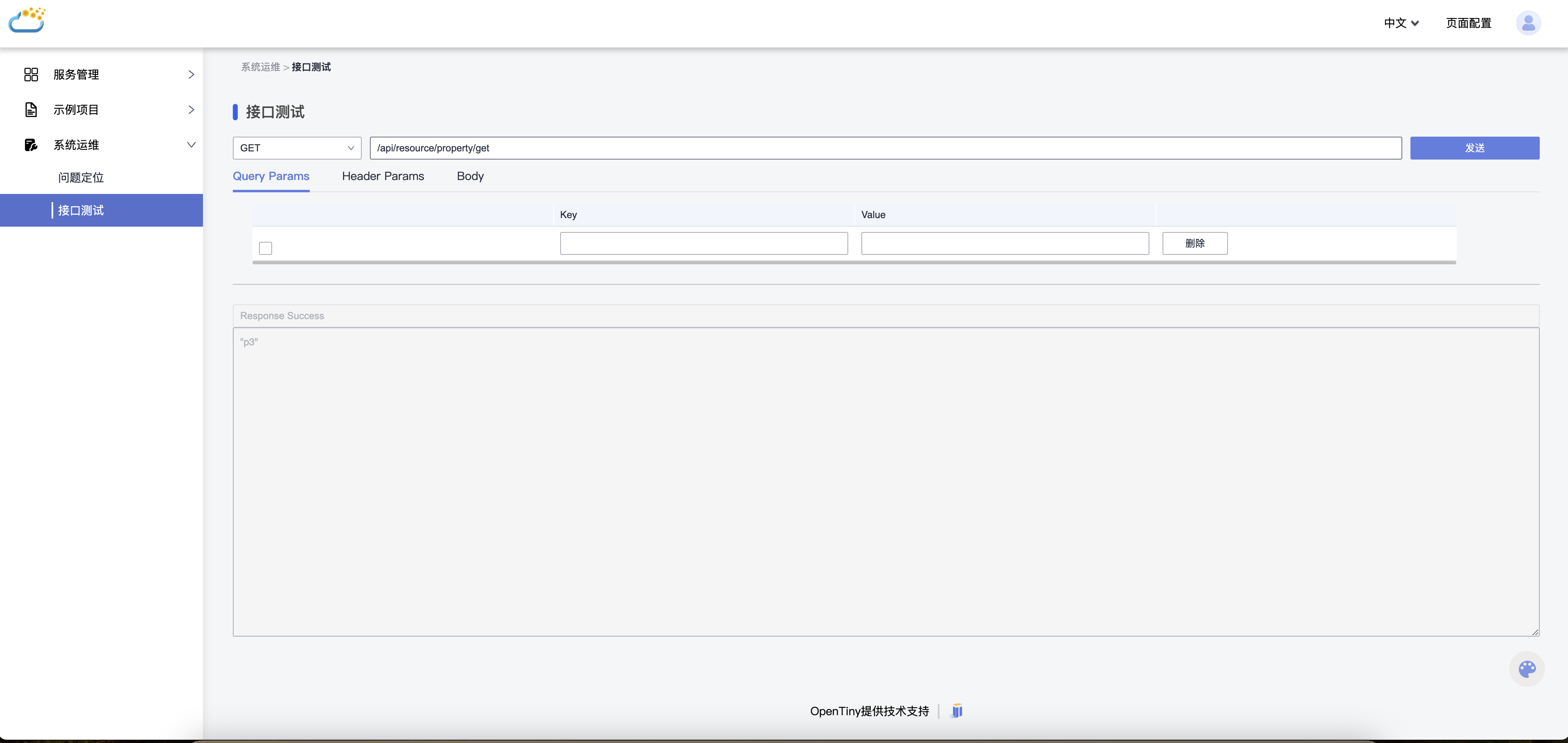This screenshot has height=743, width=1568.
Task: Focus the API URL input field
Action: coord(885,148)
